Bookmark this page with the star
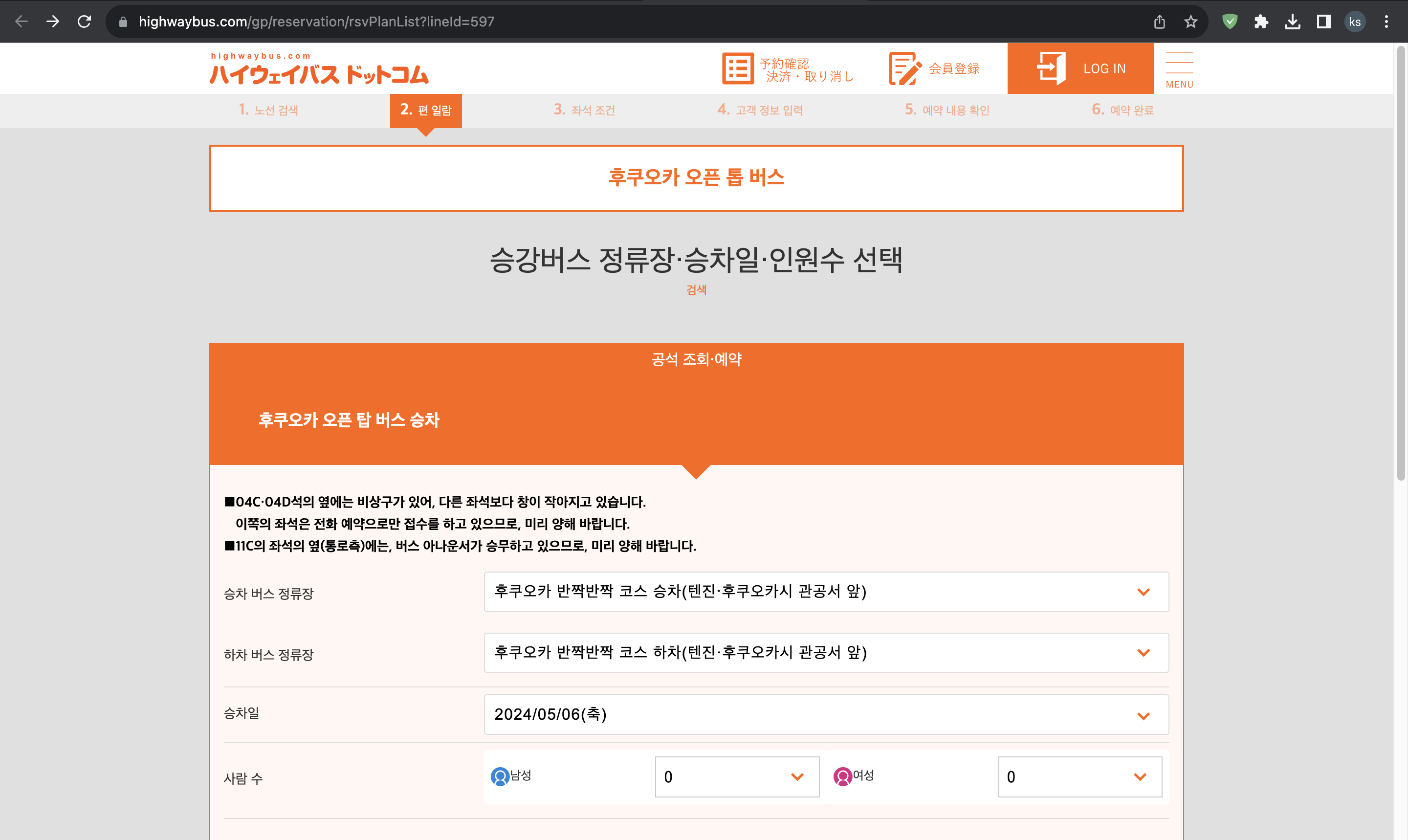The height and width of the screenshot is (840, 1408). click(x=1190, y=22)
